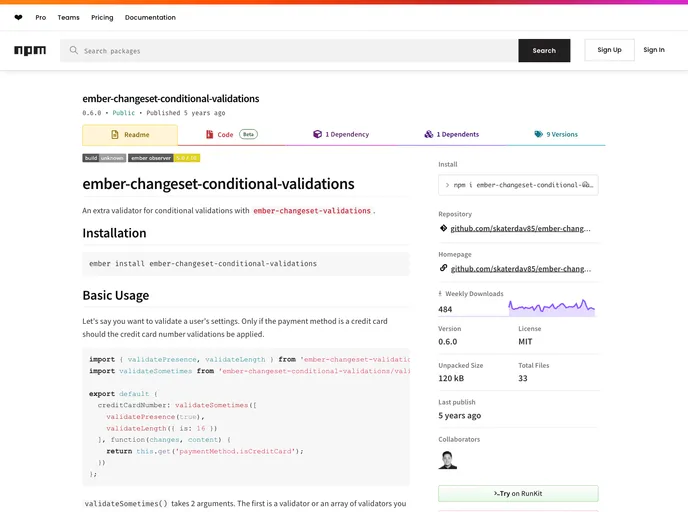The height and width of the screenshot is (512, 688).
Task: Click the ember observer score badge
Action: [164, 158]
